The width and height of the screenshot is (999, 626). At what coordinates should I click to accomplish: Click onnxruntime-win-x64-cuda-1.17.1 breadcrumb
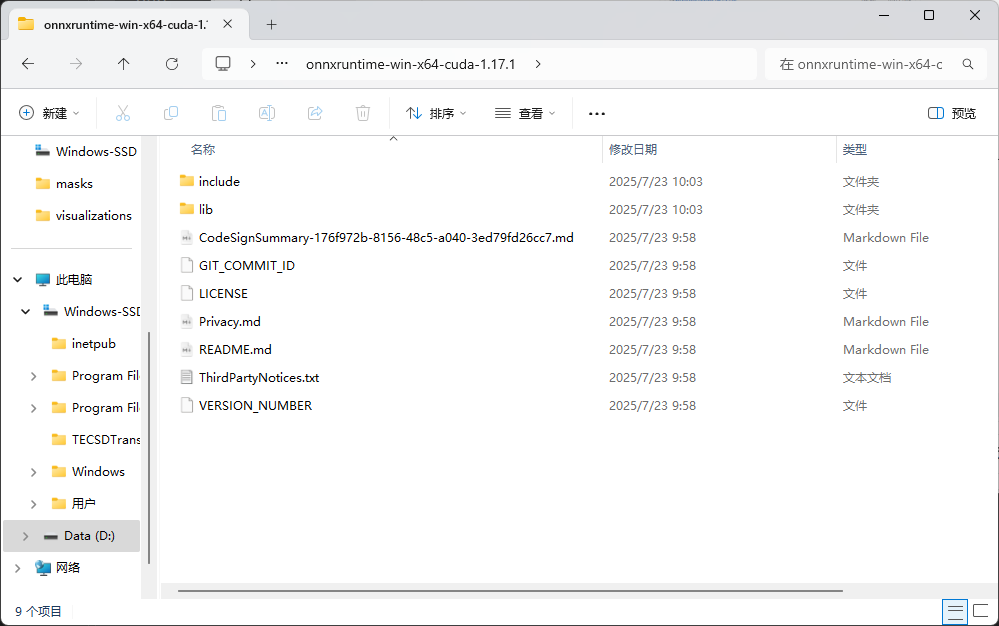tap(410, 64)
